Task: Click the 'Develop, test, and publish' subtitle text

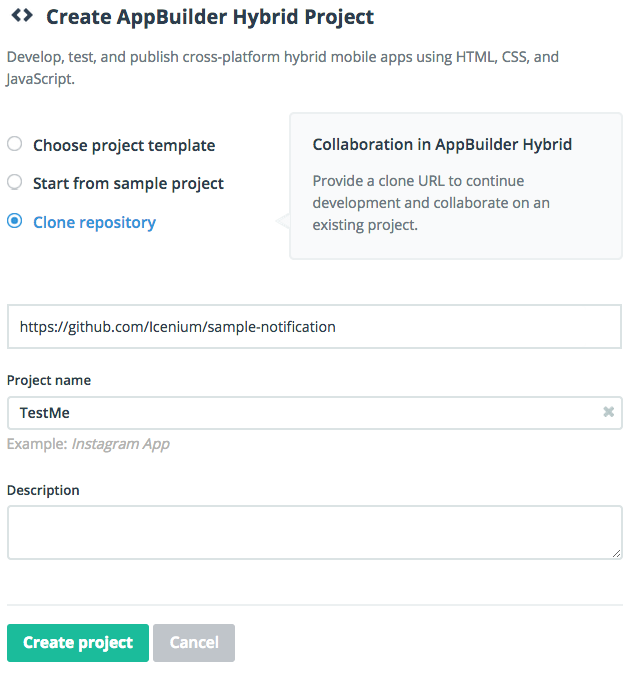Action: [283, 68]
